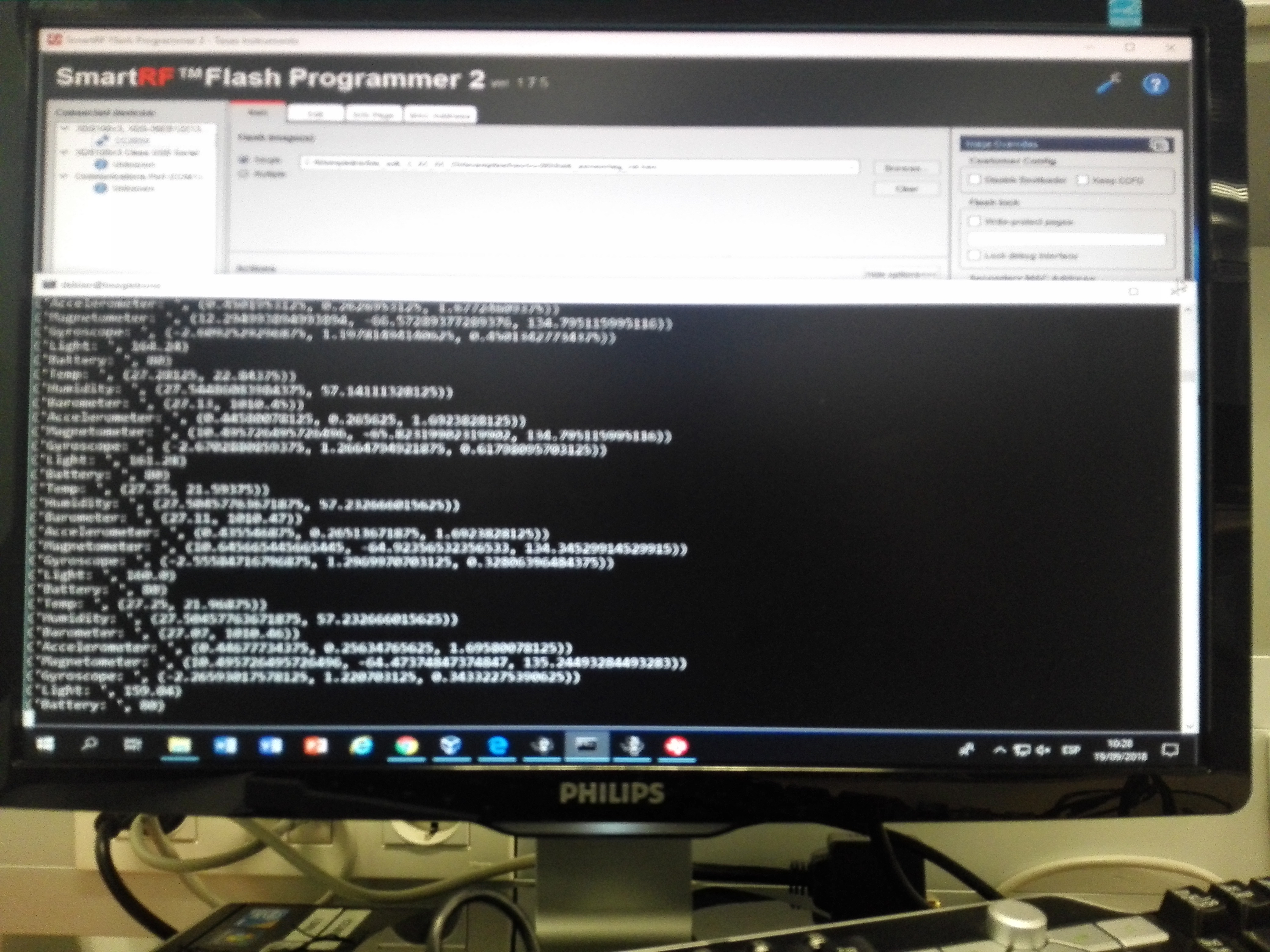Viewport: 1270px width, 952px height.
Task: Collapse the Communications Port tree node
Action: pyautogui.click(x=63, y=176)
